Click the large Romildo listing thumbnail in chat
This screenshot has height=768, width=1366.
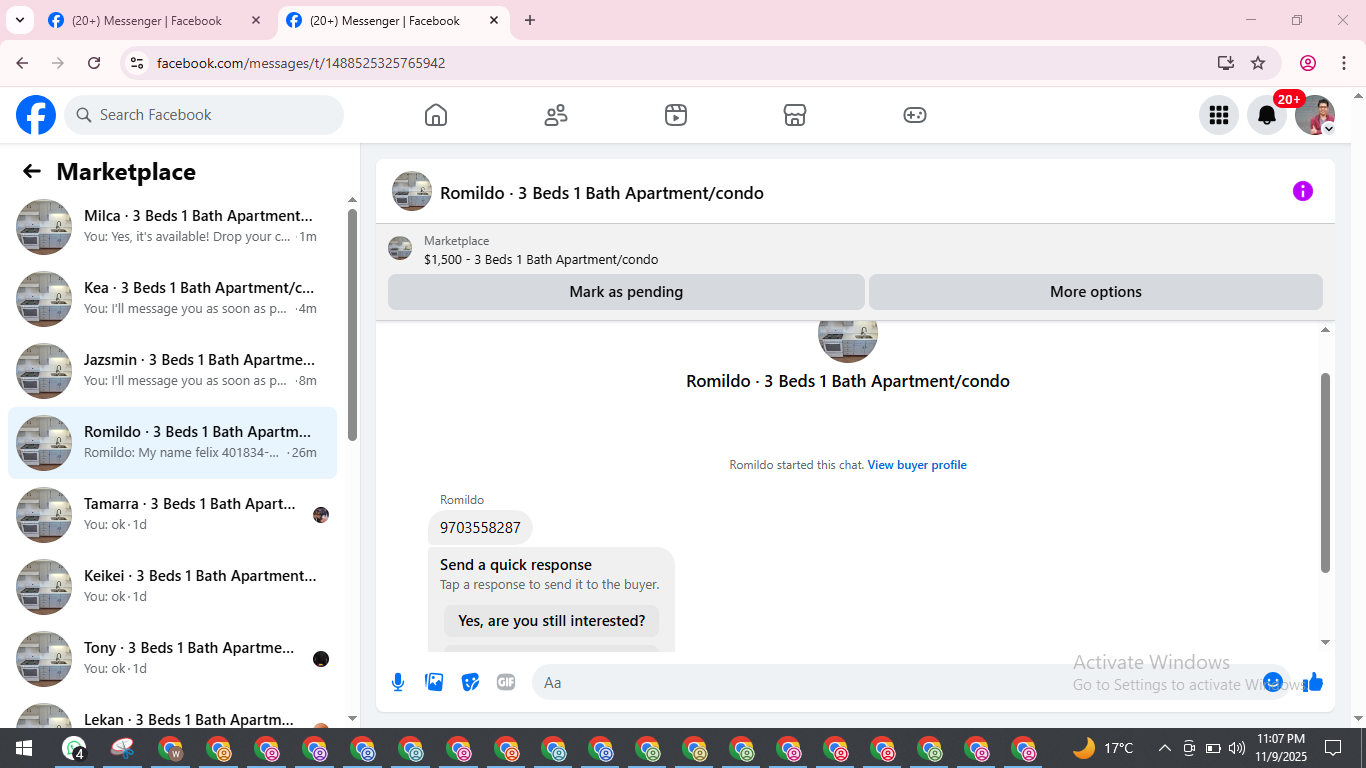tap(848, 340)
